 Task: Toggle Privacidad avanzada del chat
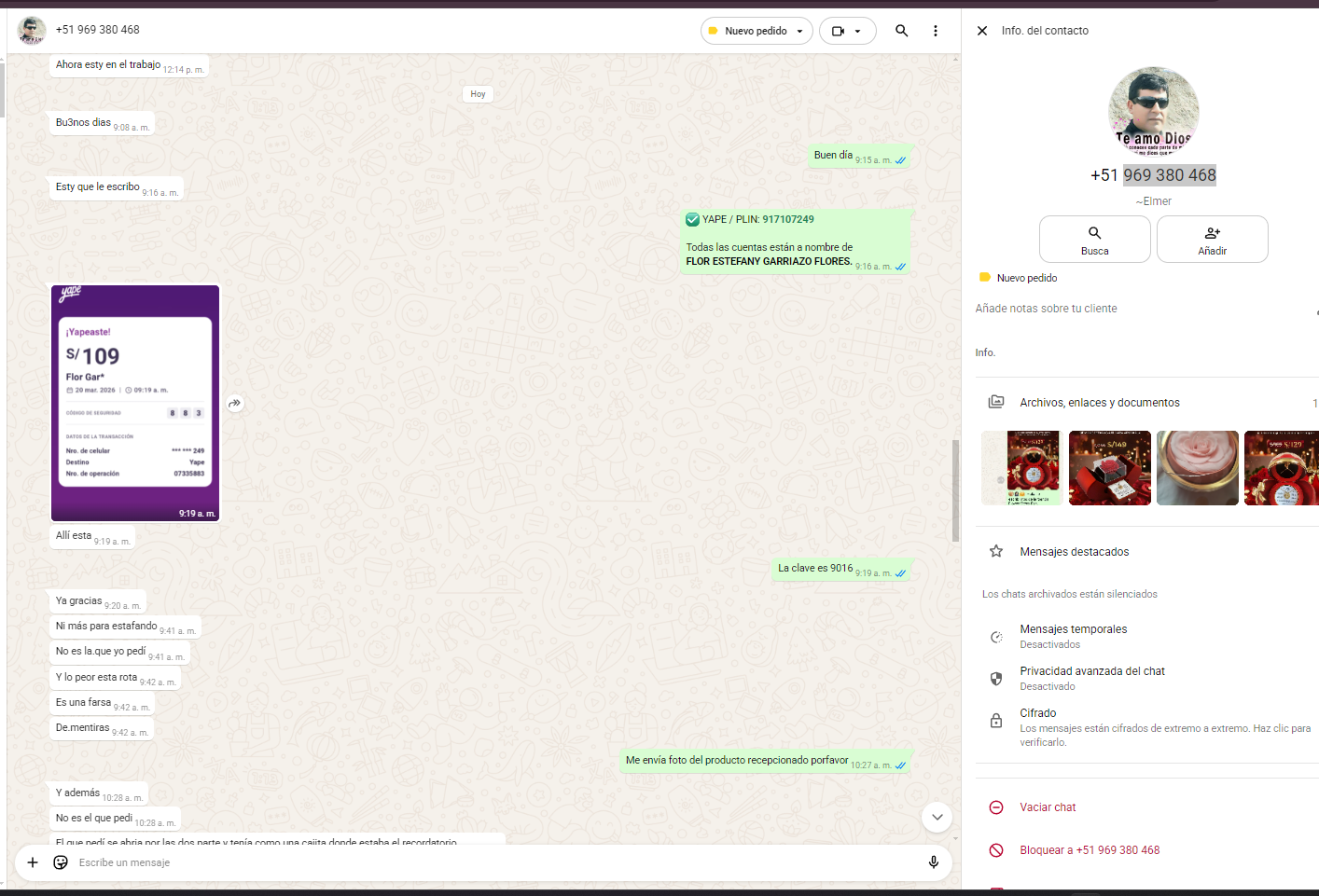[1091, 678]
